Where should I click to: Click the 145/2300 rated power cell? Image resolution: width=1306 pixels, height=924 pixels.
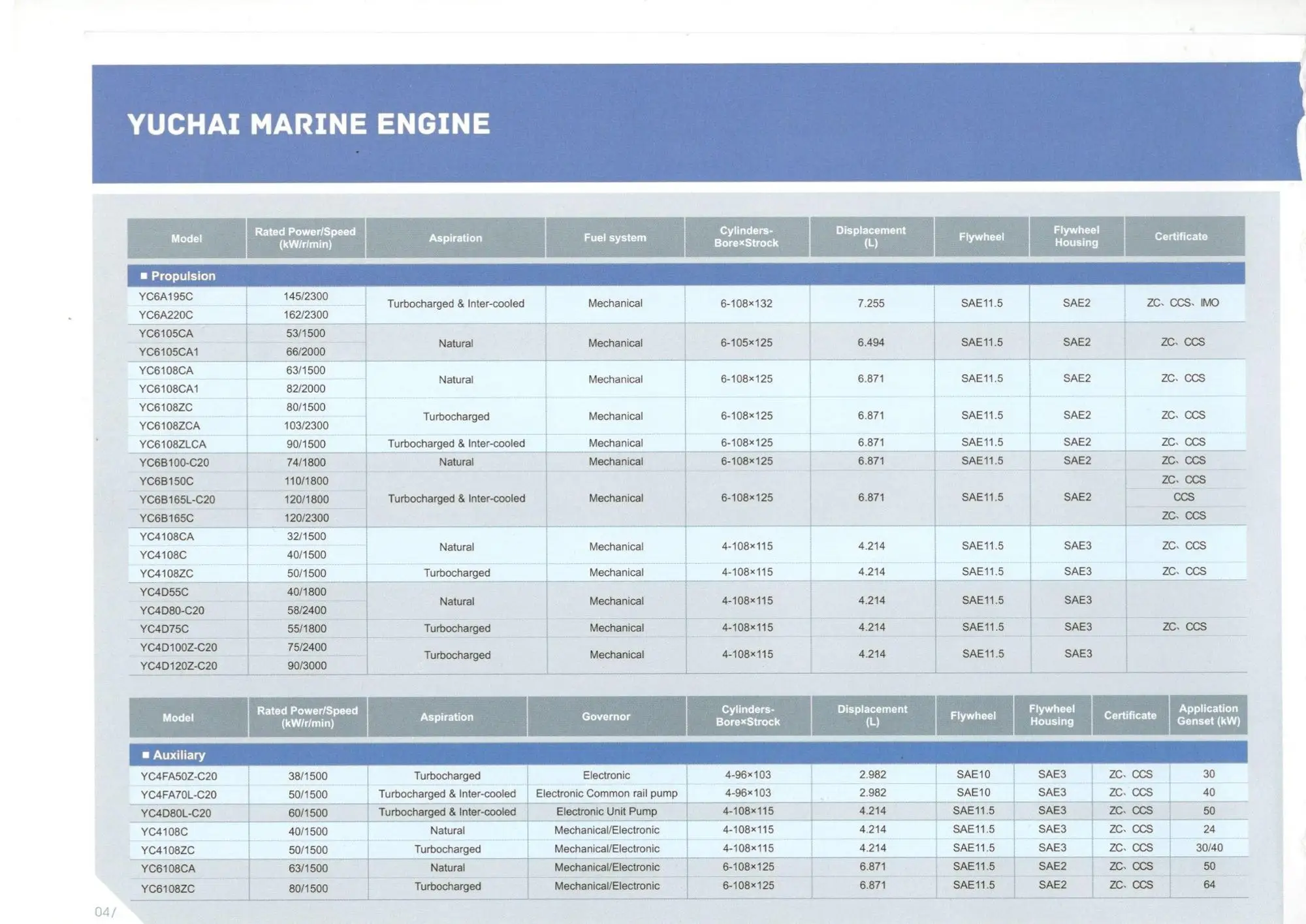click(306, 296)
